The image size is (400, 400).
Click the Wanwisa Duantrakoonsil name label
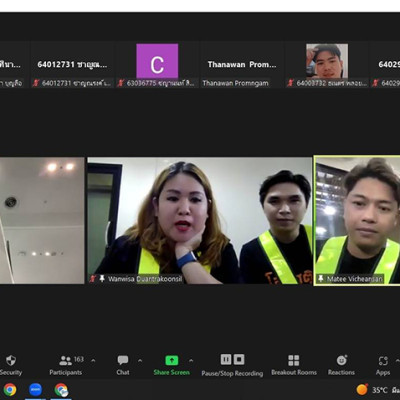[x=145, y=279]
